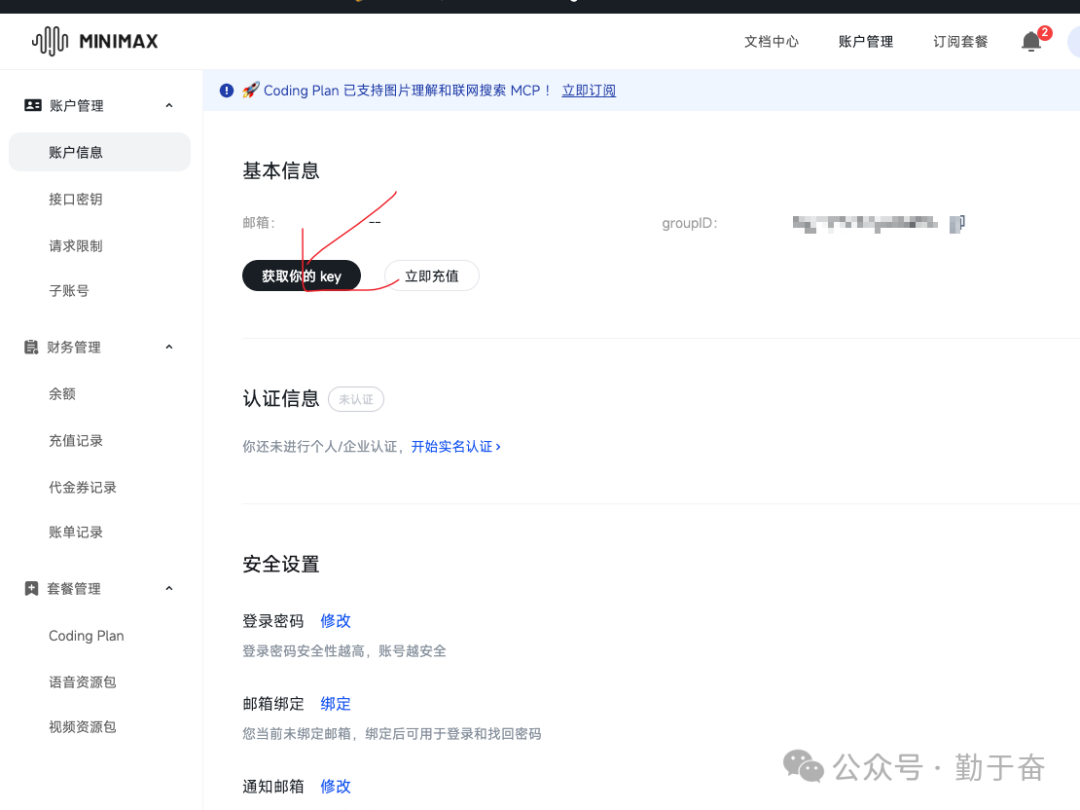Click the 套餐管理 sidebar section icon
This screenshot has width=1080, height=810.
pos(30,588)
